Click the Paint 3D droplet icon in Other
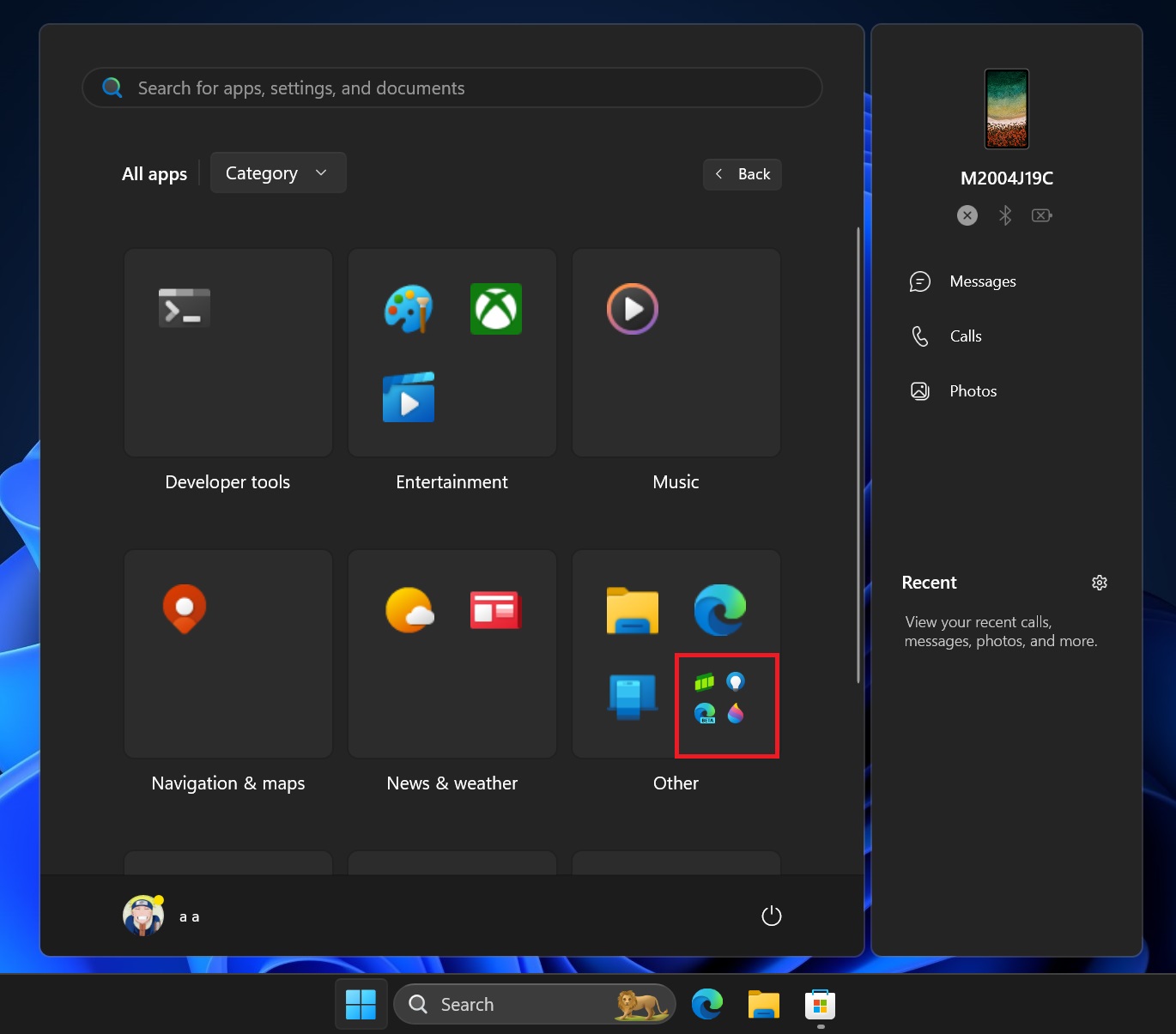The image size is (1176, 1034). 737,714
